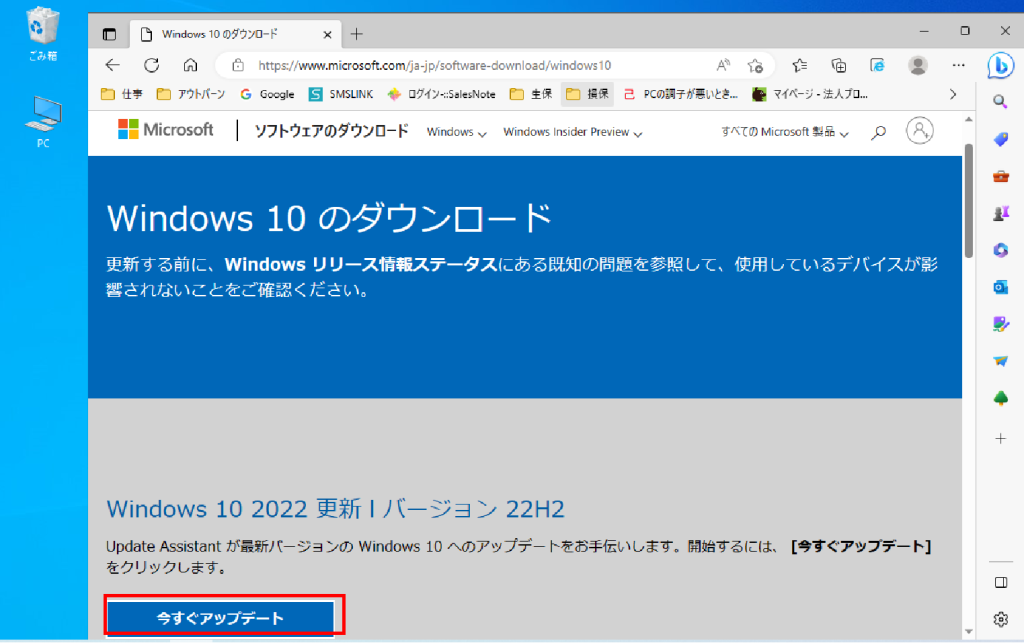Open a new browser tab

[x=357, y=34]
